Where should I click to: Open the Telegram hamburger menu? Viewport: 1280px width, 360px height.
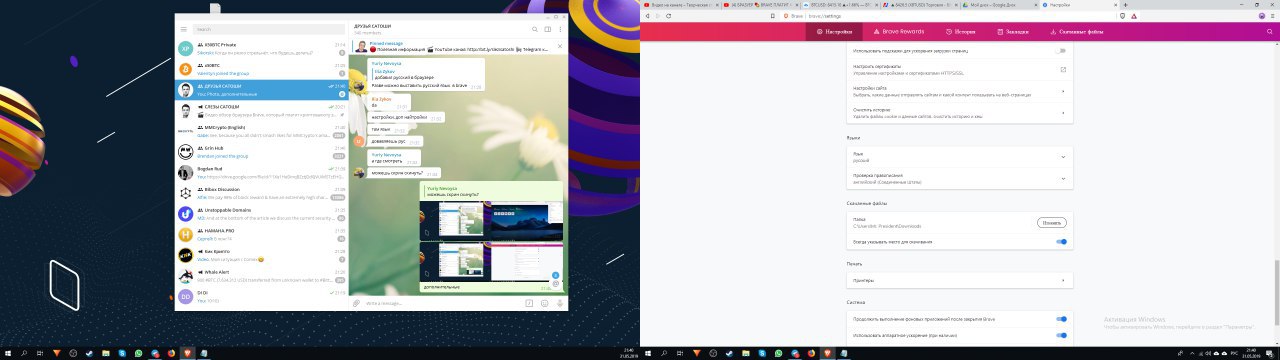(x=184, y=30)
